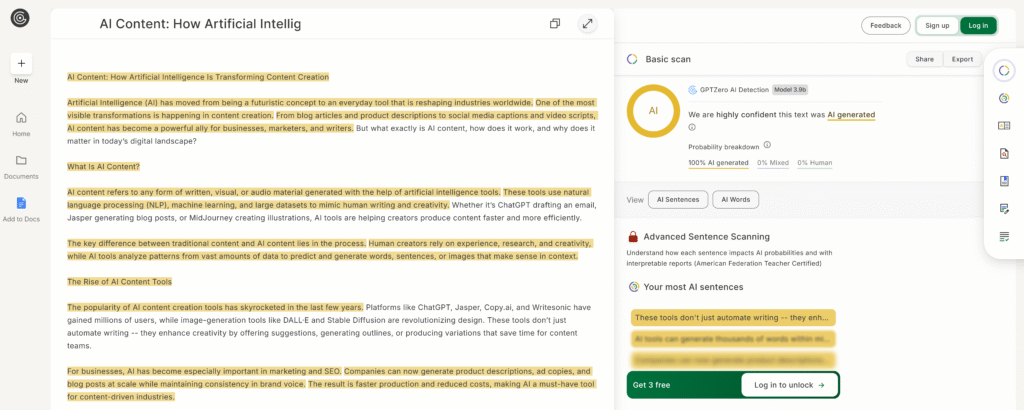Screen dimensions: 1024x410
Task: Click the highlighted document title line in text
Action: tap(198, 76)
